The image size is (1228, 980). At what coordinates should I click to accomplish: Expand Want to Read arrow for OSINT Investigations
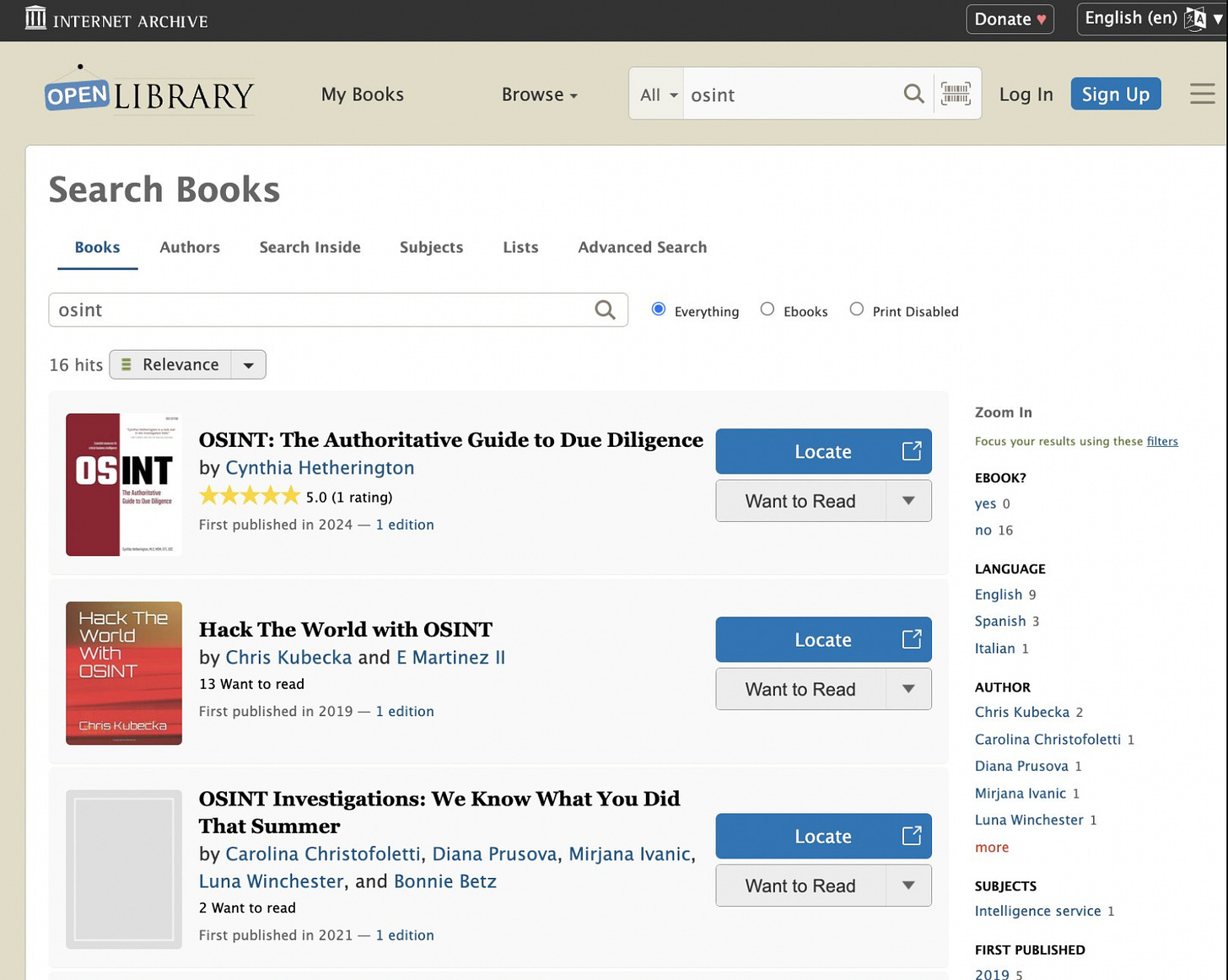(908, 886)
